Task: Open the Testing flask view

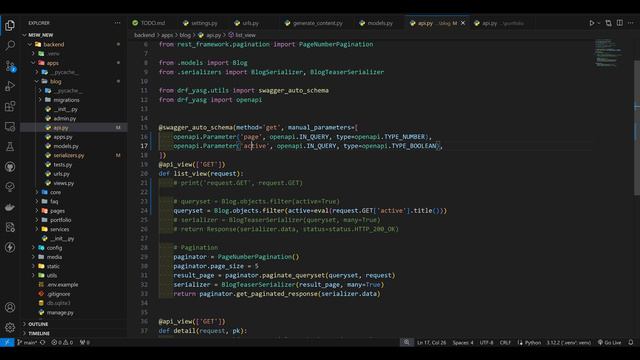Action: [10, 147]
